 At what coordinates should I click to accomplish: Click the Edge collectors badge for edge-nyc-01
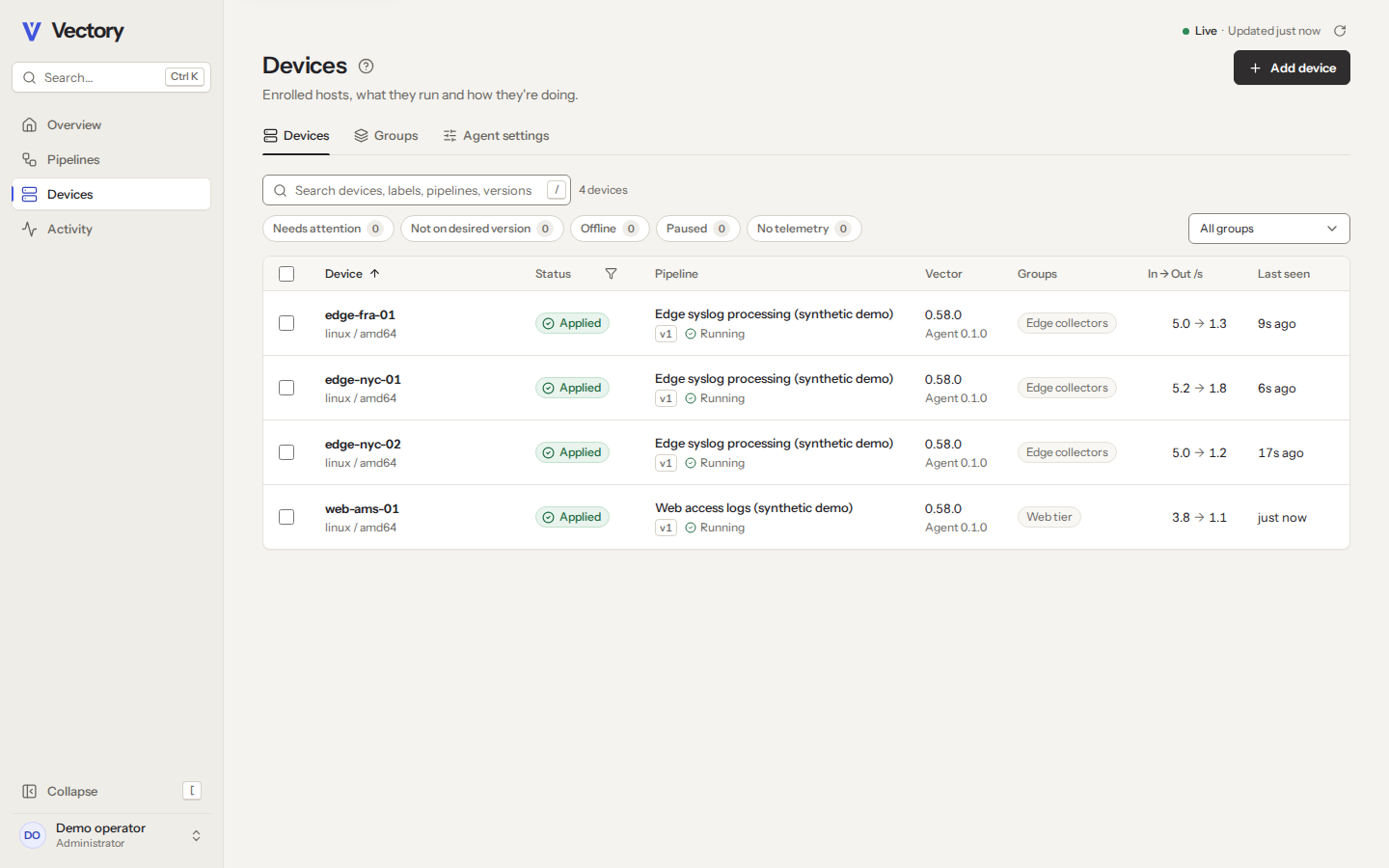(1067, 388)
